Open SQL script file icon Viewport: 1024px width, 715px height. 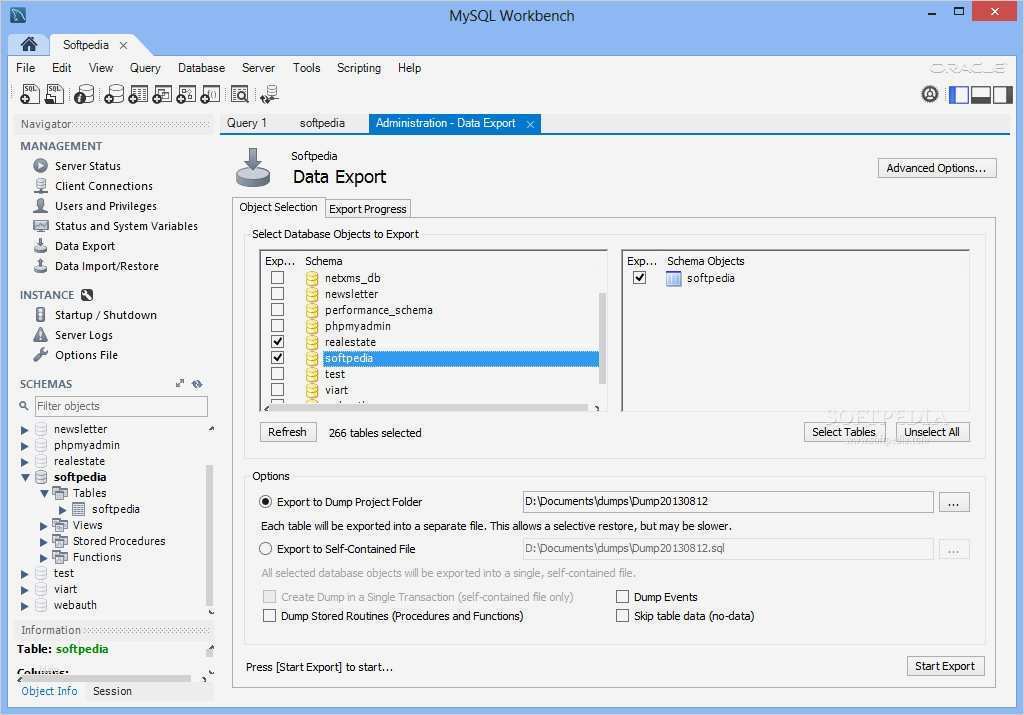(54, 94)
